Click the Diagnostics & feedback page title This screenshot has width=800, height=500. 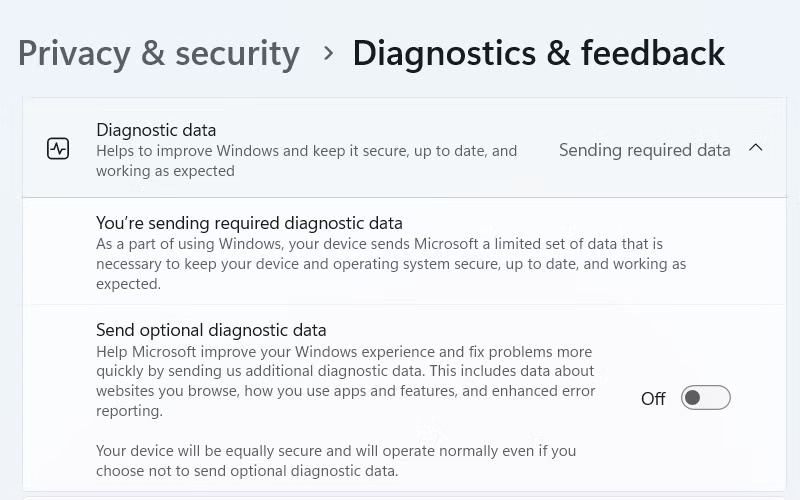pos(538,53)
